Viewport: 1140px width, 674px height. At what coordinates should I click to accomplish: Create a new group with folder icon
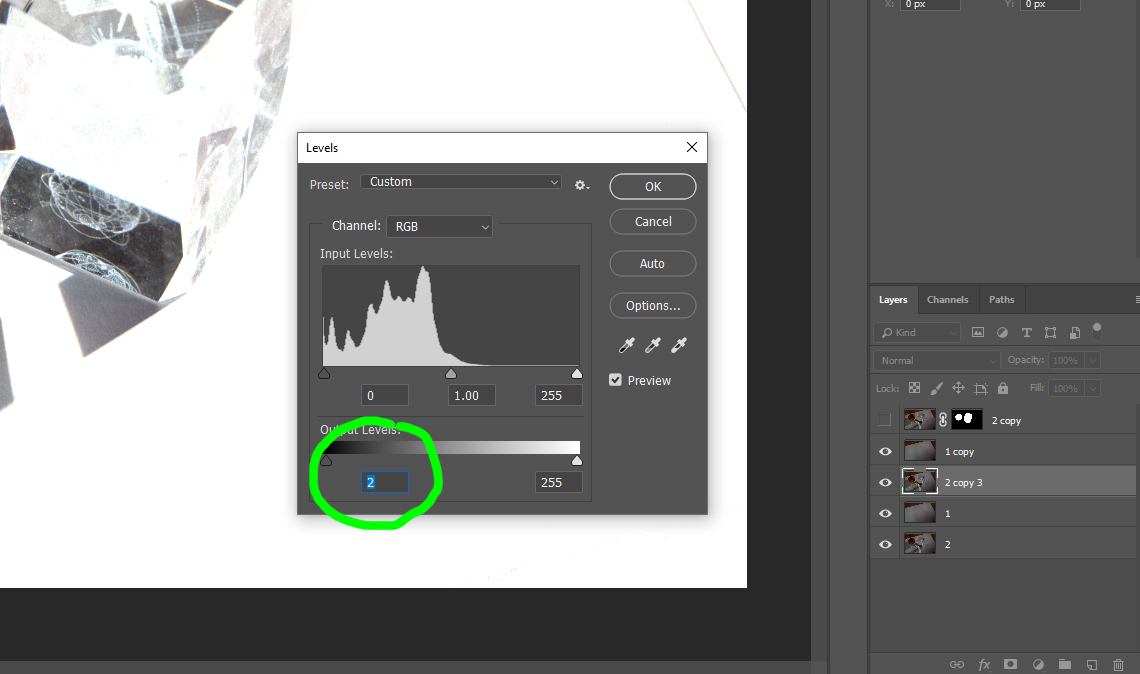1065,664
